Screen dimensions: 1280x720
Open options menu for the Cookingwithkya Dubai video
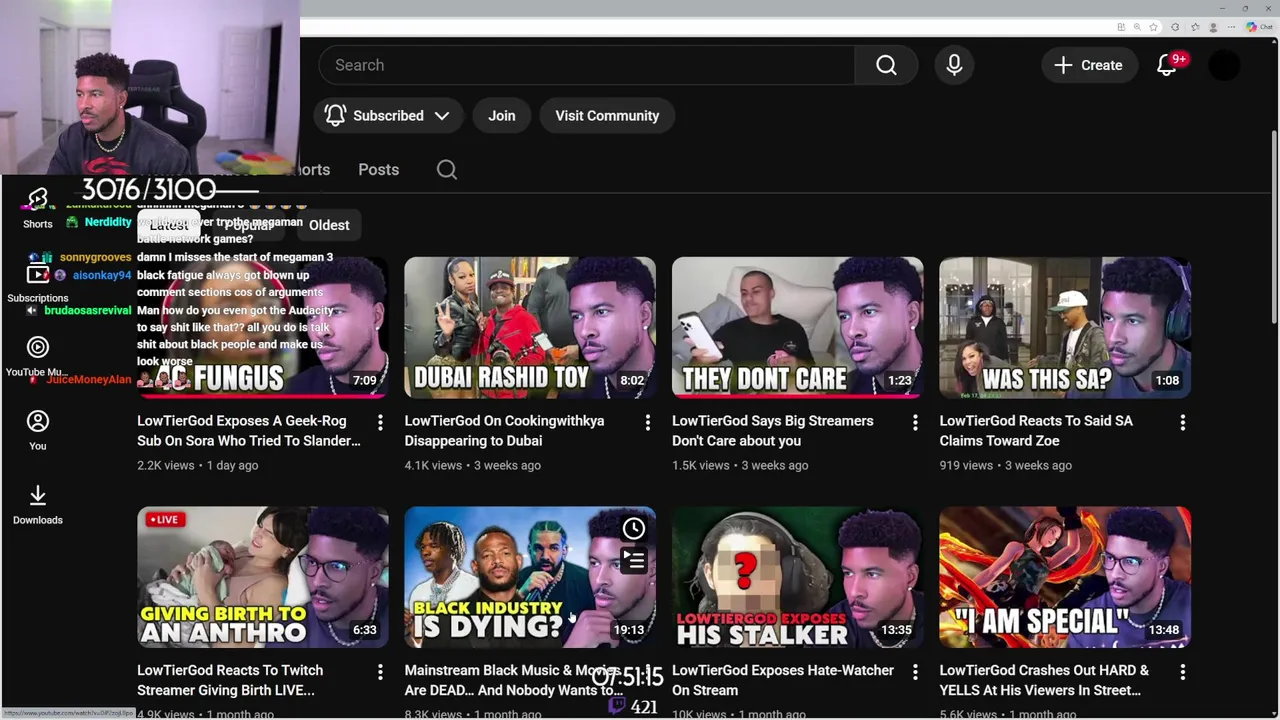tap(647, 423)
